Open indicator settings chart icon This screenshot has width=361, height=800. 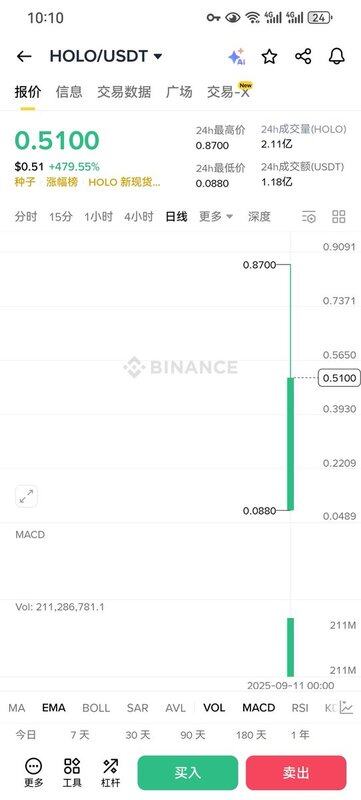347,707
